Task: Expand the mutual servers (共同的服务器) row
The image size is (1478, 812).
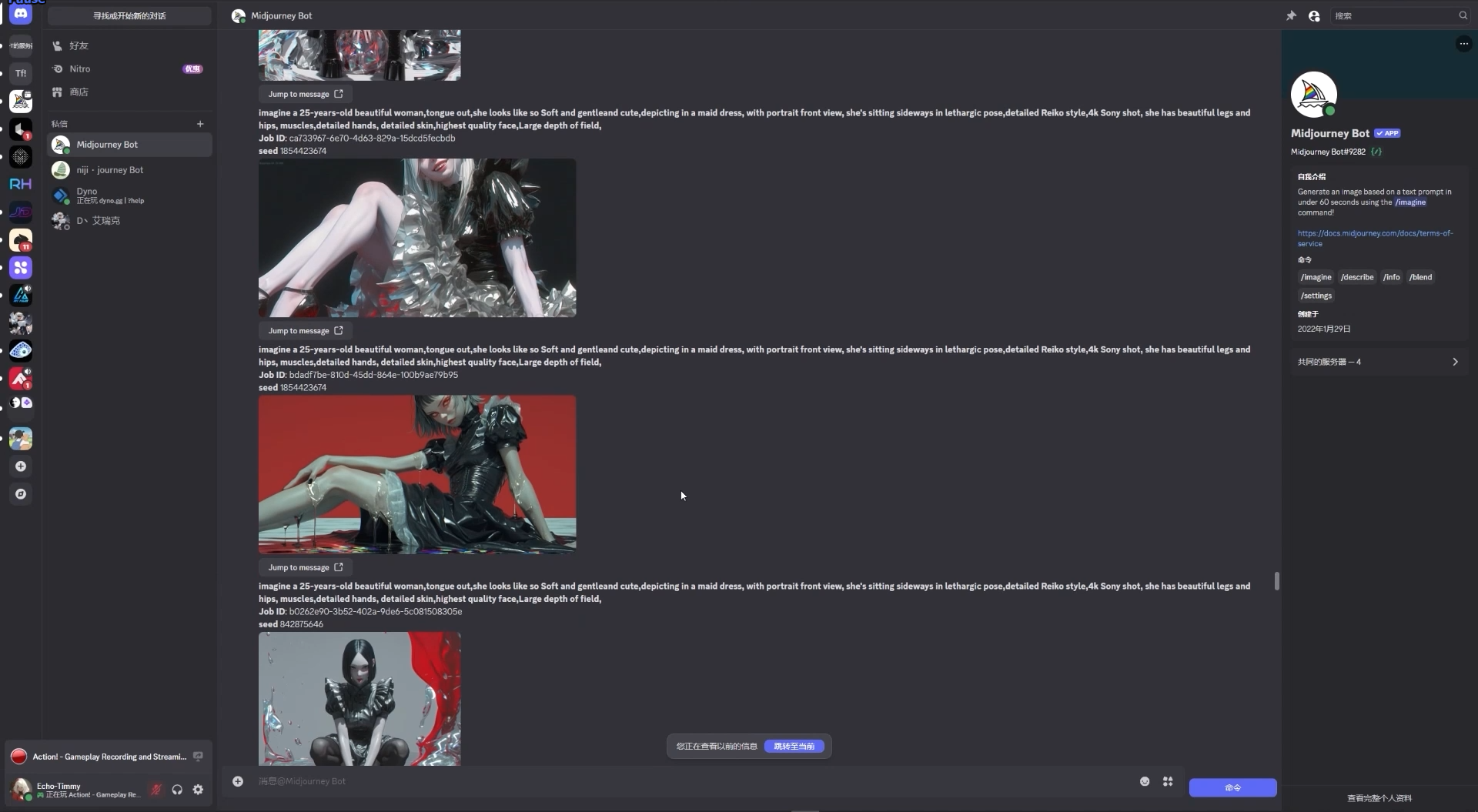Action: (x=1378, y=362)
